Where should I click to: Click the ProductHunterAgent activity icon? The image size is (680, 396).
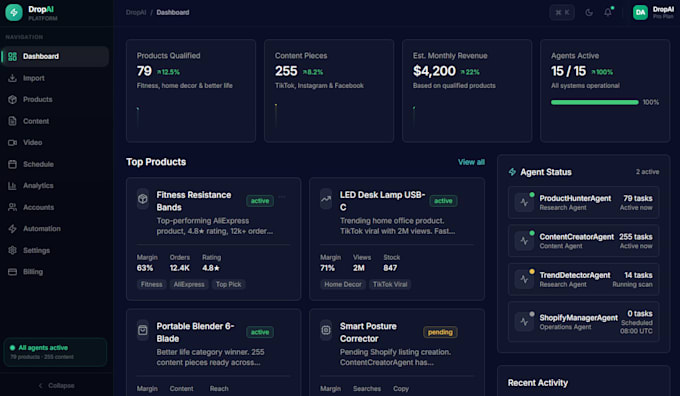pos(524,203)
